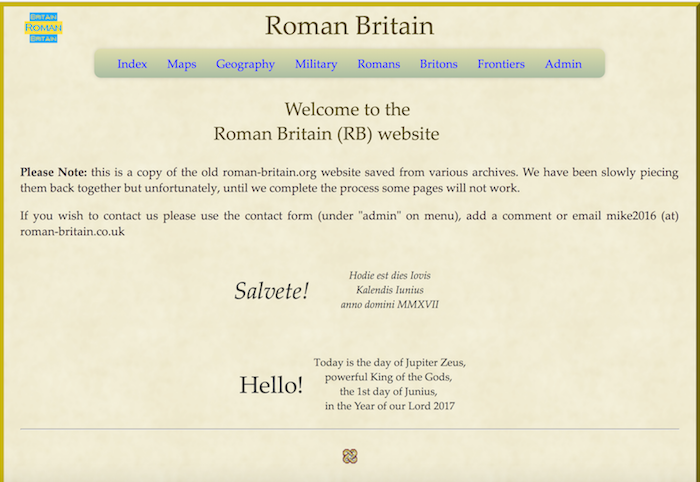Open the Index menu item
700x482 pixels.
tap(132, 64)
